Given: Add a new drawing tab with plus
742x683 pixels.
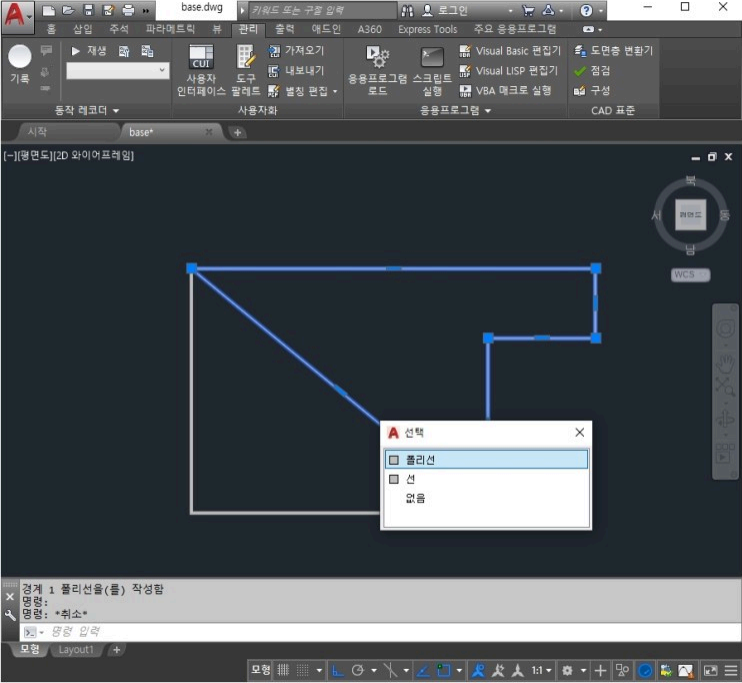Looking at the screenshot, I should tap(238, 133).
